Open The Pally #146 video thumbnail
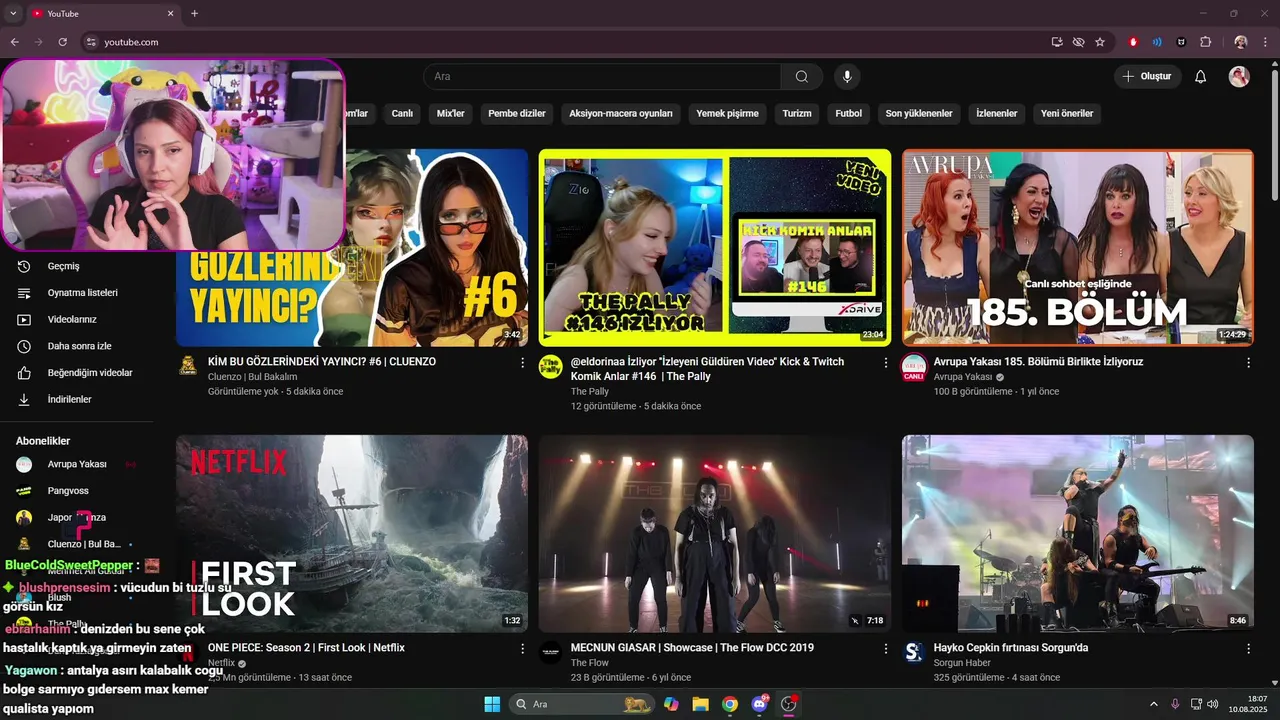This screenshot has width=1280, height=720. pos(714,247)
